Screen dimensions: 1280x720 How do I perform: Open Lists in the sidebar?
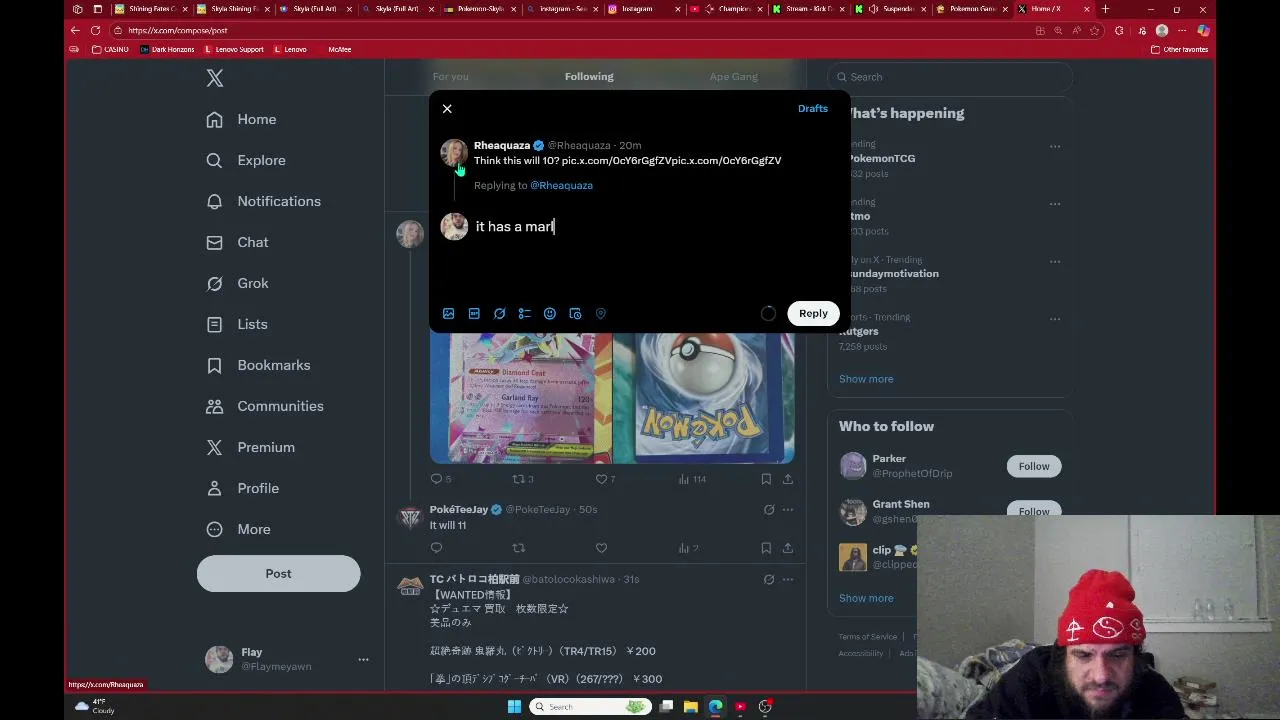237,324
